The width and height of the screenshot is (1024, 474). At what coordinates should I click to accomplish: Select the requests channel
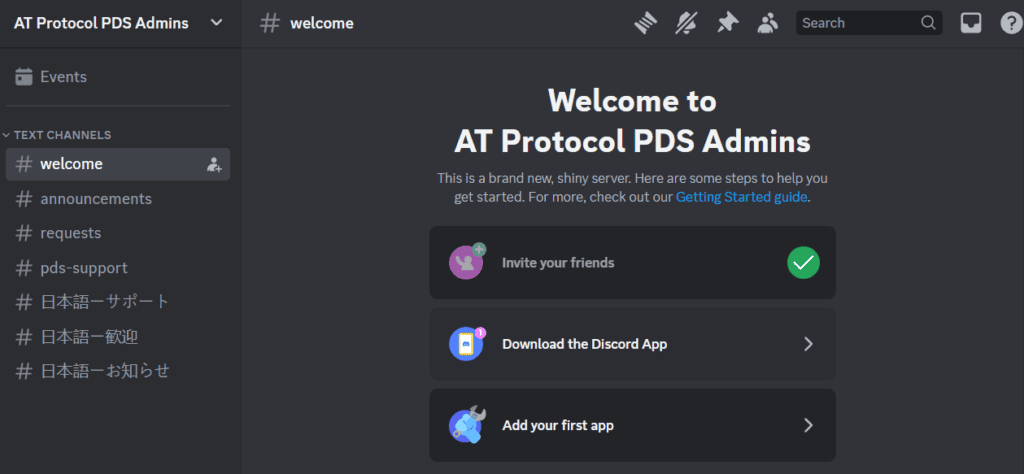[118, 233]
